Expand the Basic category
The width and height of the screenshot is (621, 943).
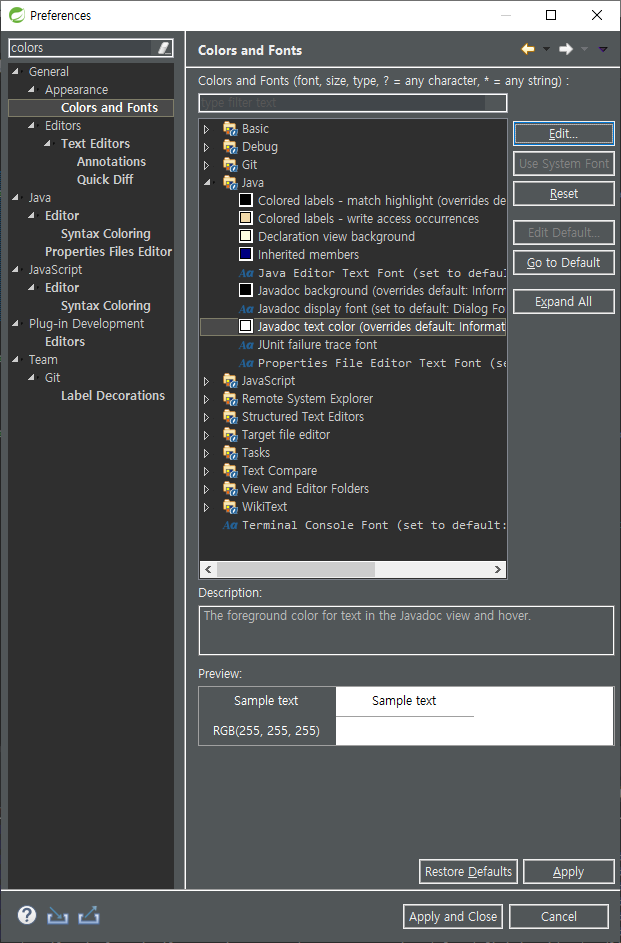pos(207,129)
